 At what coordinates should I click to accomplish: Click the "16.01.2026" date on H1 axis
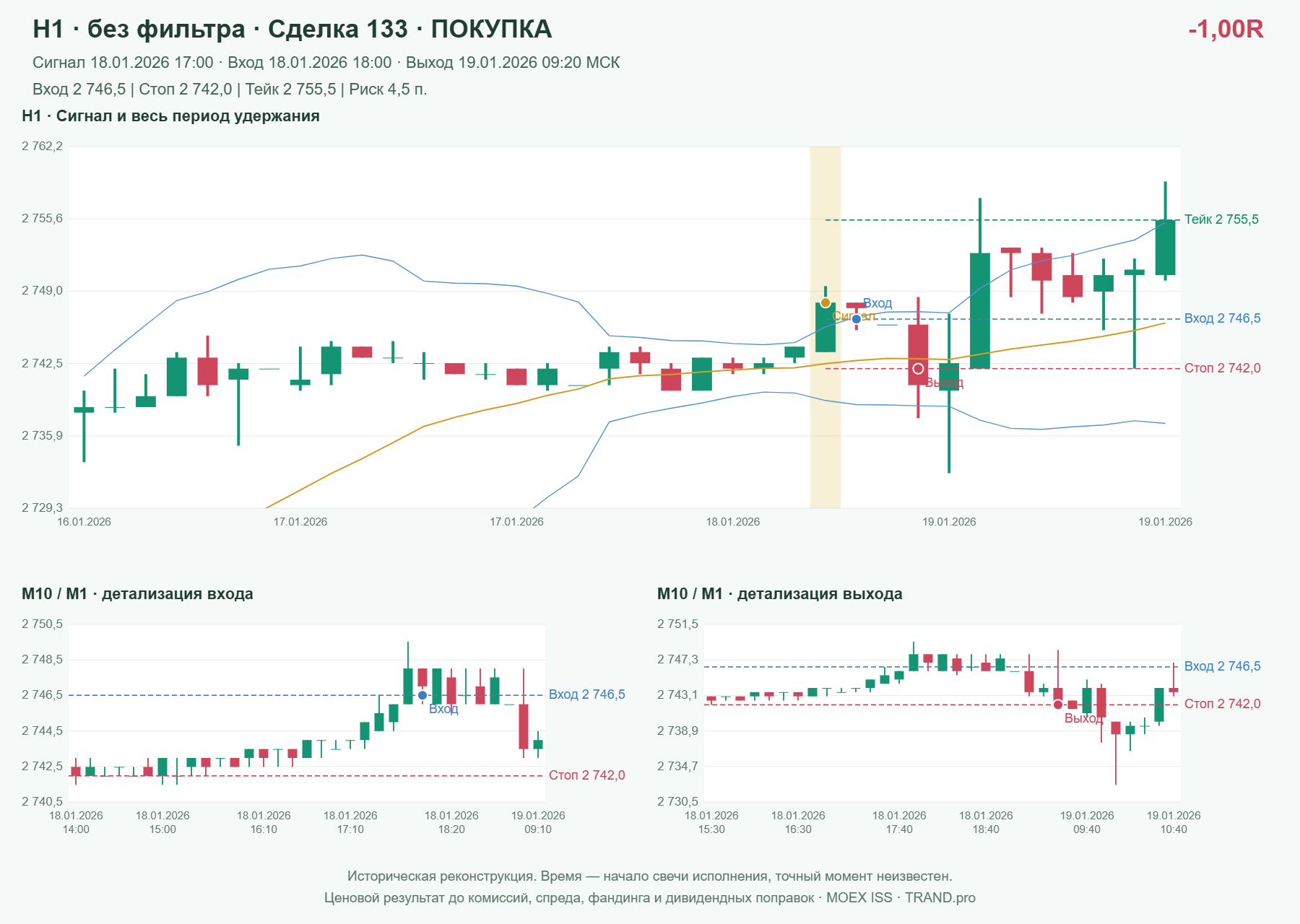(x=84, y=522)
